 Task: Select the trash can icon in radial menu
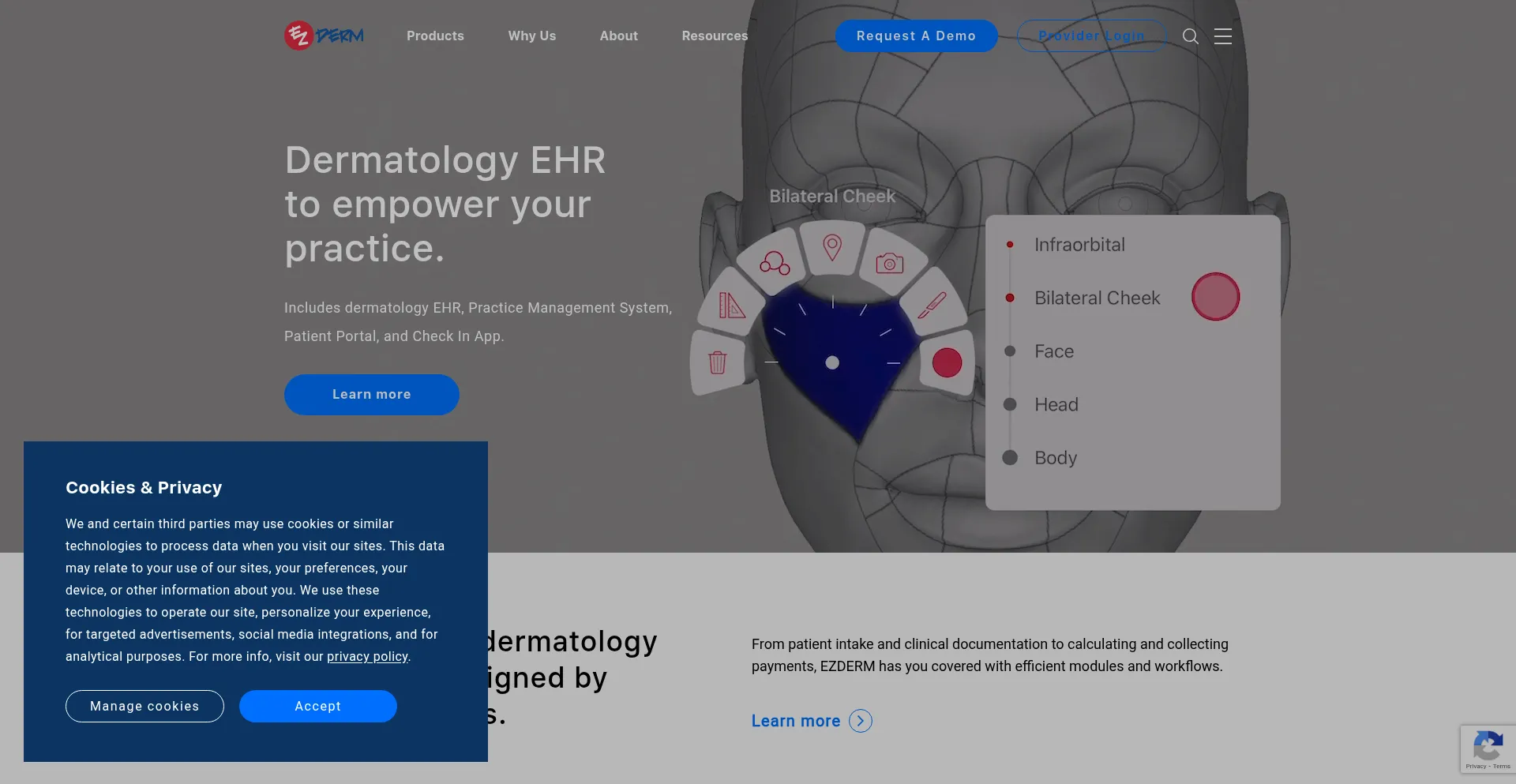[x=717, y=362]
